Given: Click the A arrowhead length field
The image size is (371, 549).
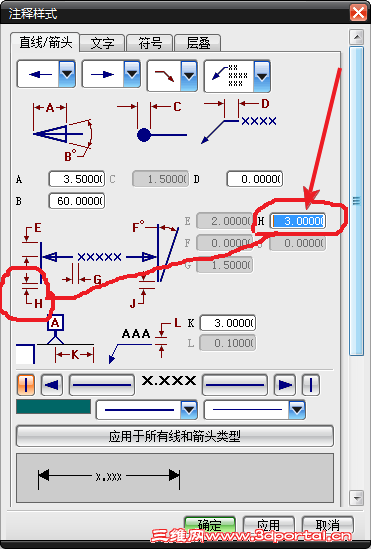Looking at the screenshot, I should (x=77, y=179).
